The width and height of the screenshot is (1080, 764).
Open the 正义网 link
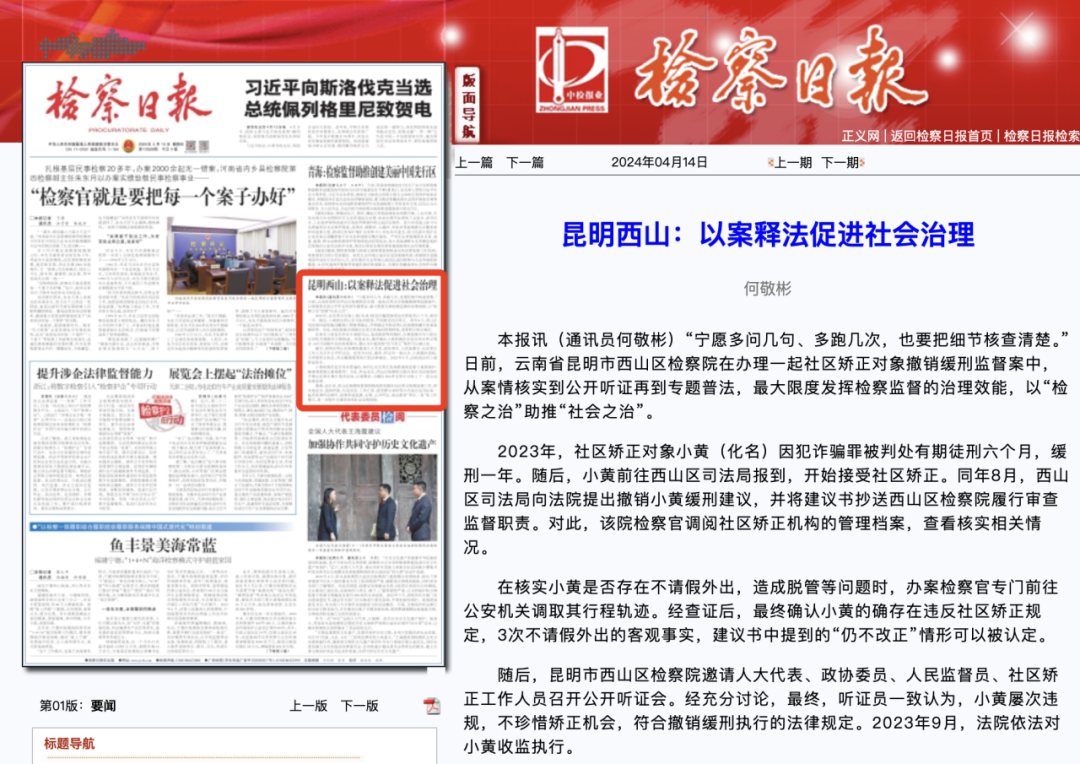tap(861, 136)
